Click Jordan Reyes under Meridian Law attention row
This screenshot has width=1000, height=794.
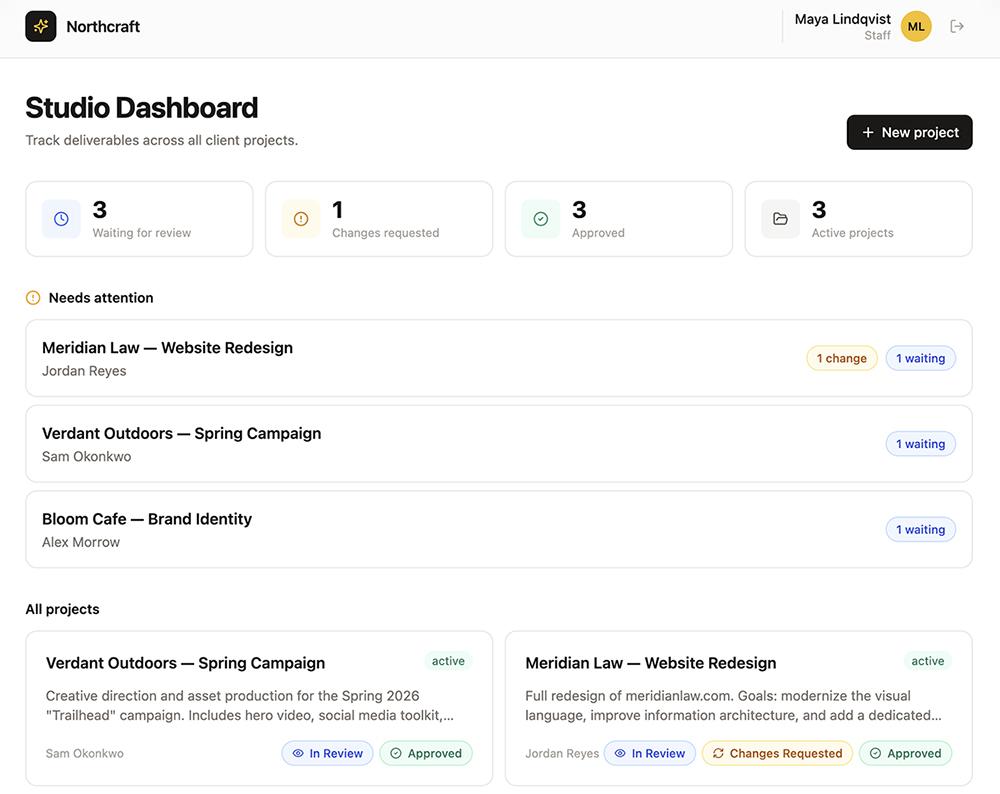[x=84, y=371]
